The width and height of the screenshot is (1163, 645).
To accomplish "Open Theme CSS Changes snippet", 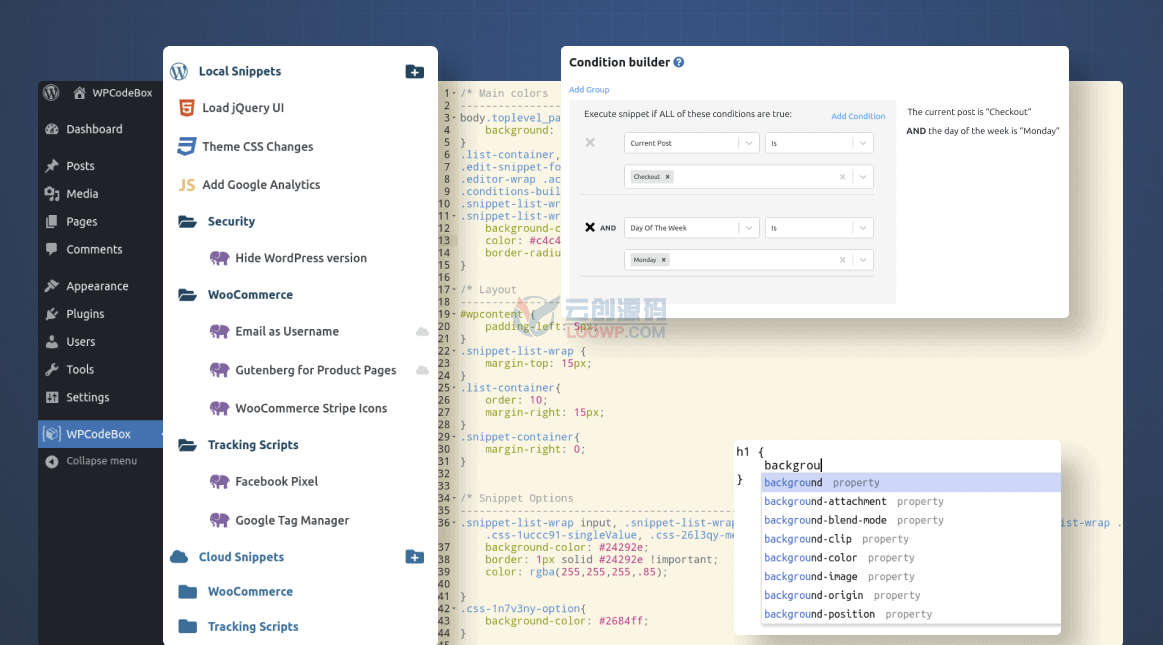I will (x=257, y=147).
